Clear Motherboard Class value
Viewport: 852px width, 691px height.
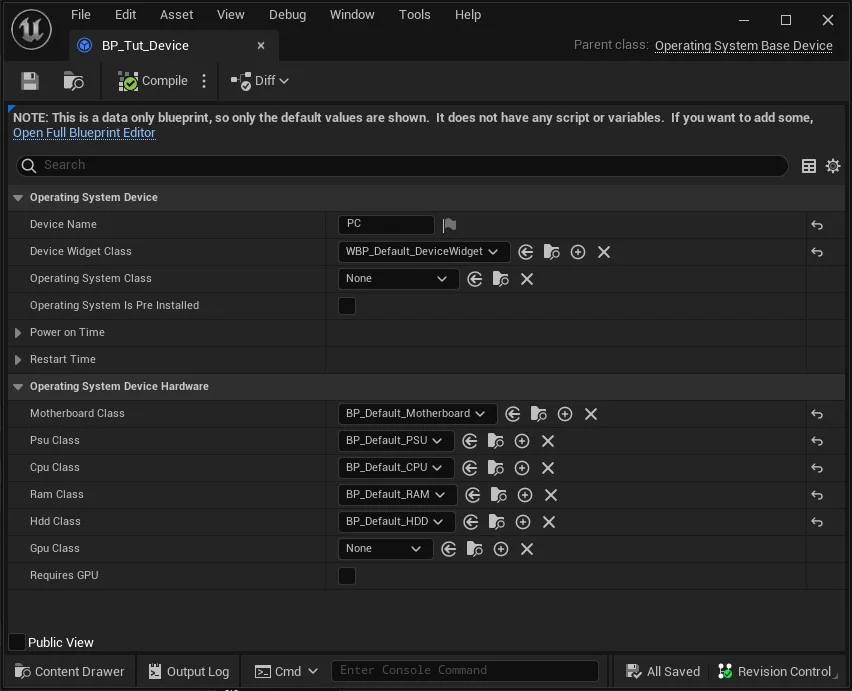coord(591,414)
